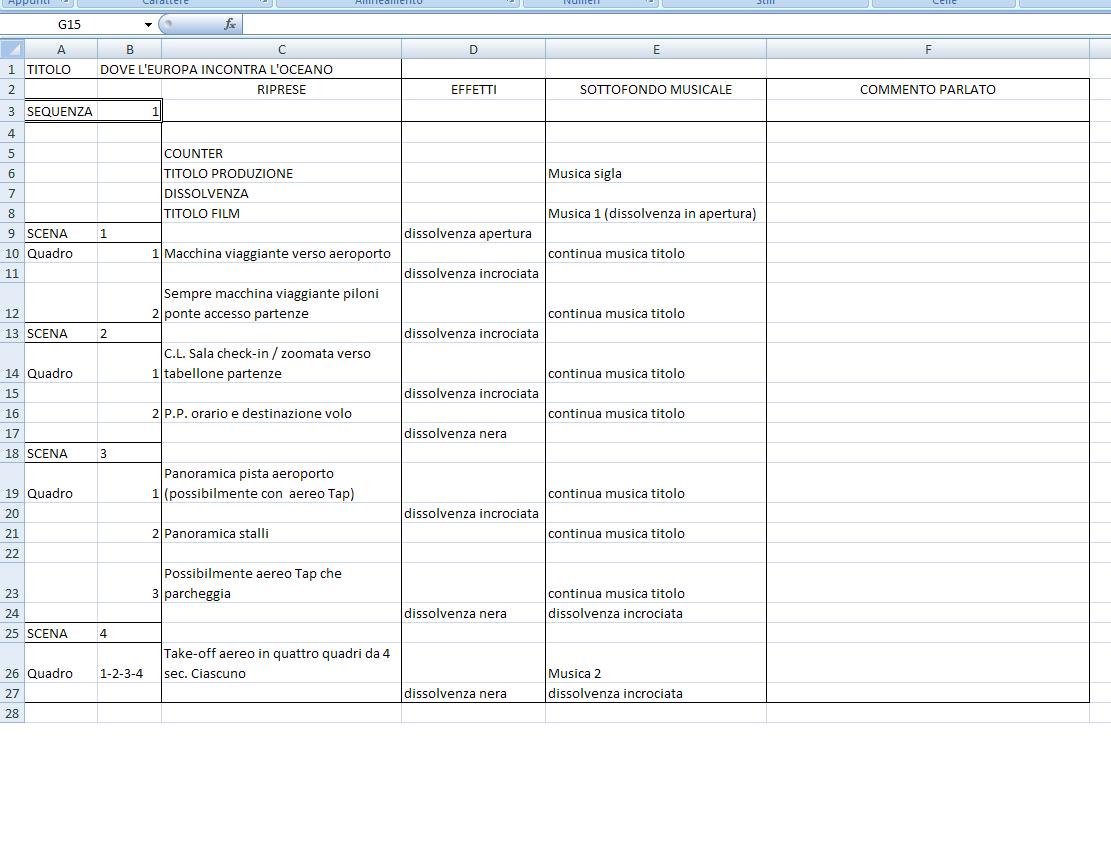Viewport: 1111px width, 853px height.
Task: Click the Select All corner of the sheet
Action: coord(12,50)
